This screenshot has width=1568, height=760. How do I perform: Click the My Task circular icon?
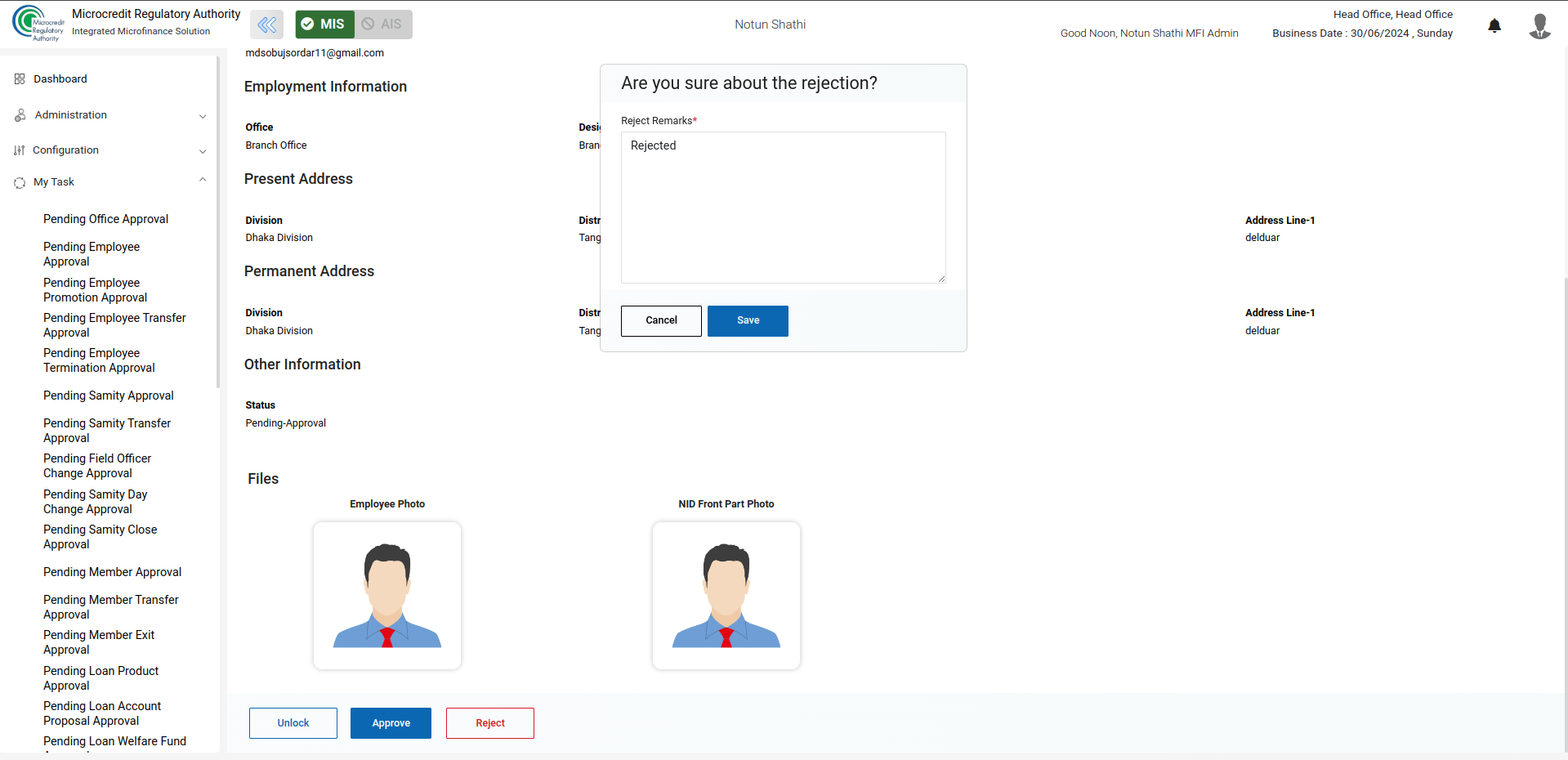(20, 182)
